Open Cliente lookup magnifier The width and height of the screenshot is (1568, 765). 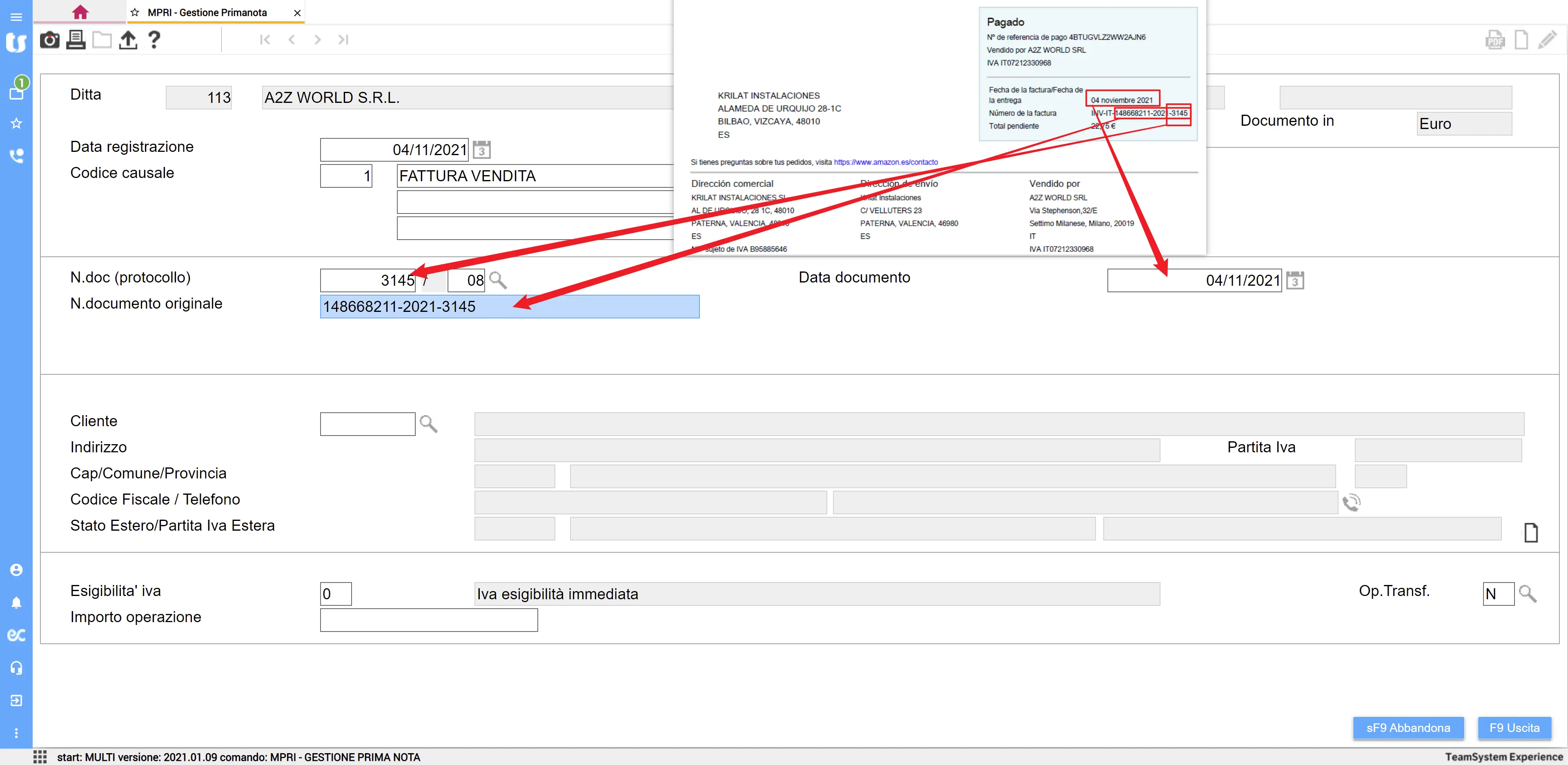(428, 424)
